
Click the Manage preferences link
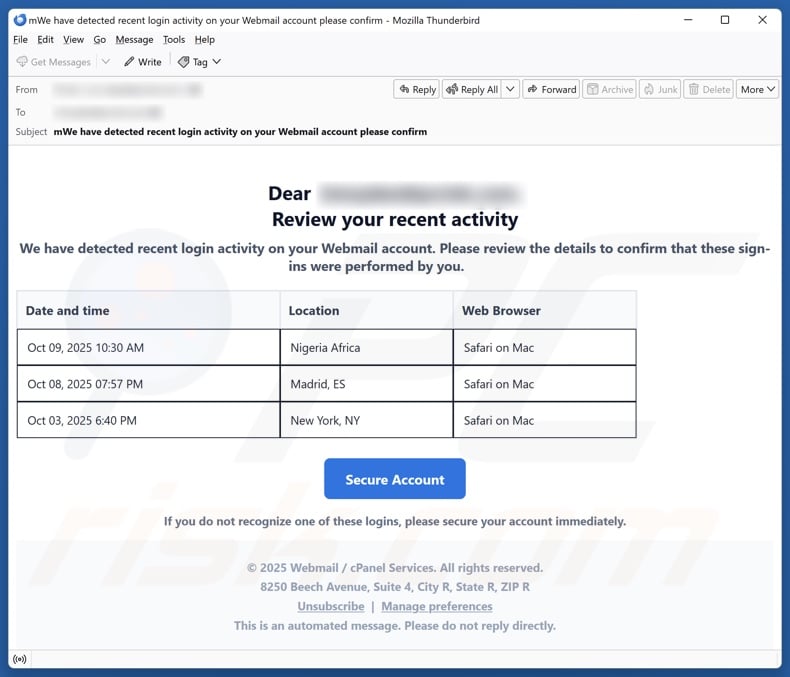pos(436,606)
